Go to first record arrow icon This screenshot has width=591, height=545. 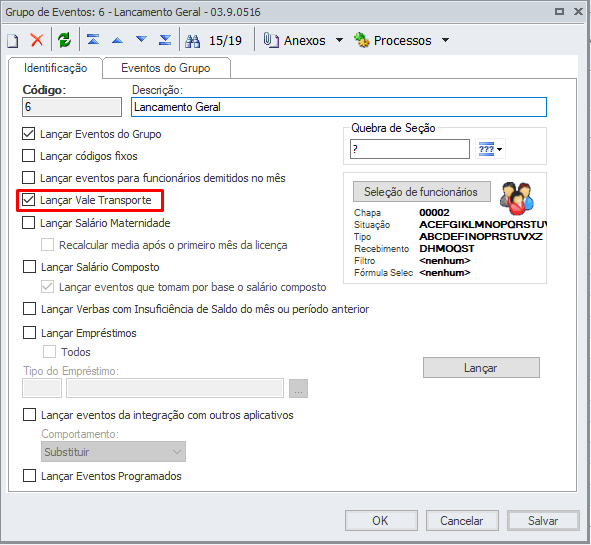coord(93,40)
